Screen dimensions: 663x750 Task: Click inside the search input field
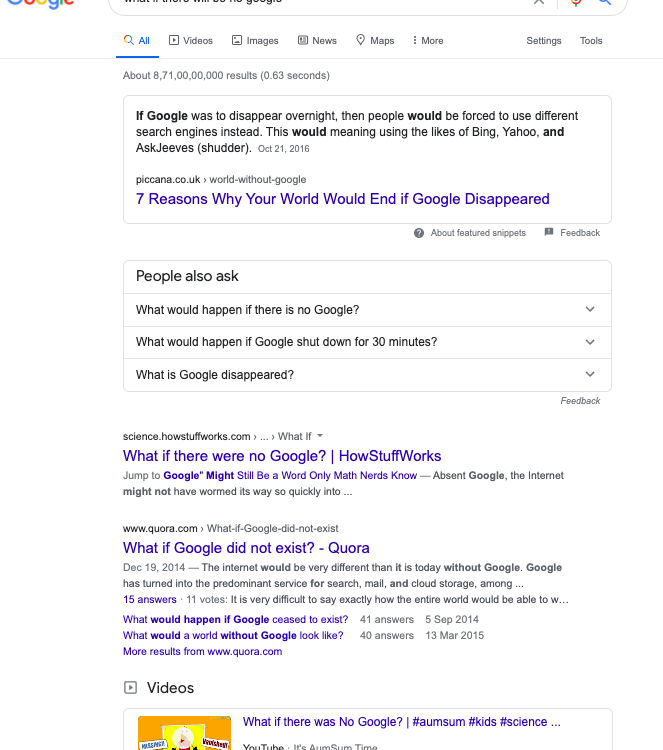320,1
